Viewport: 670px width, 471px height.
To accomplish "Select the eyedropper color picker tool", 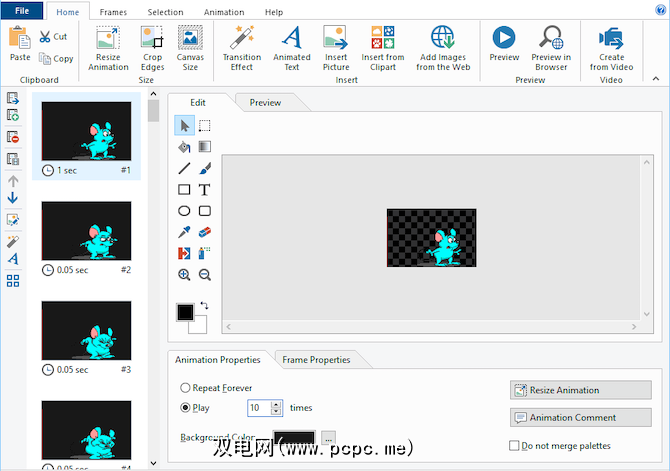I will [185, 232].
